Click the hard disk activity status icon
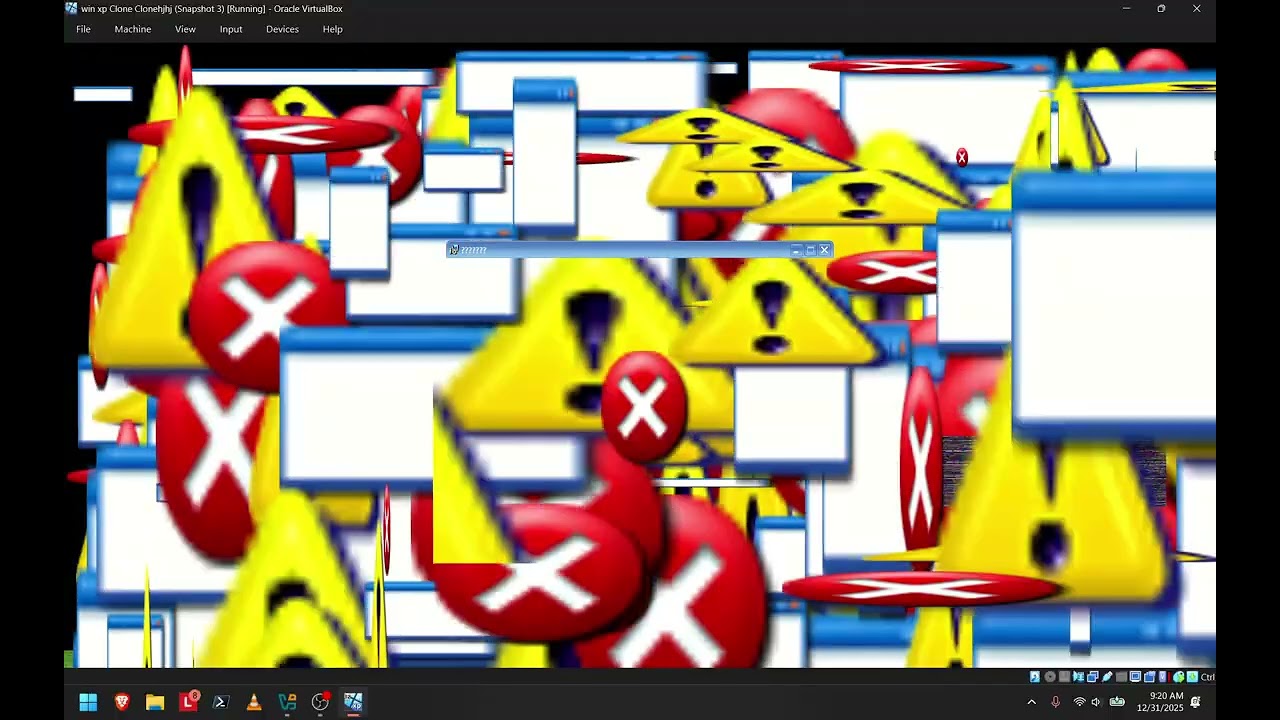The image size is (1280, 720). (x=1035, y=677)
